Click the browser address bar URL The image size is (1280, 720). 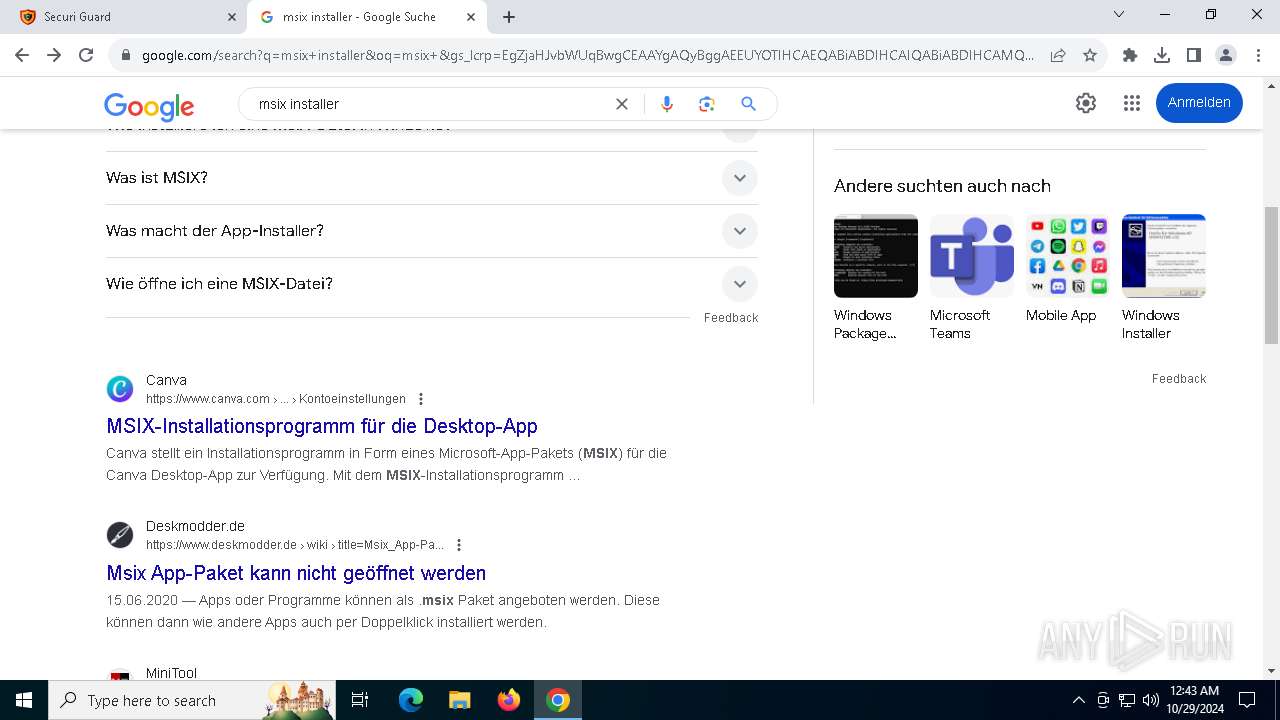pyautogui.click(x=588, y=56)
